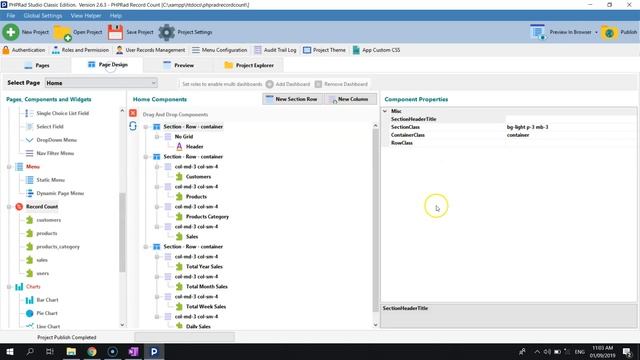
Task: Click the left widgets panel scrollbar
Action: (122, 232)
